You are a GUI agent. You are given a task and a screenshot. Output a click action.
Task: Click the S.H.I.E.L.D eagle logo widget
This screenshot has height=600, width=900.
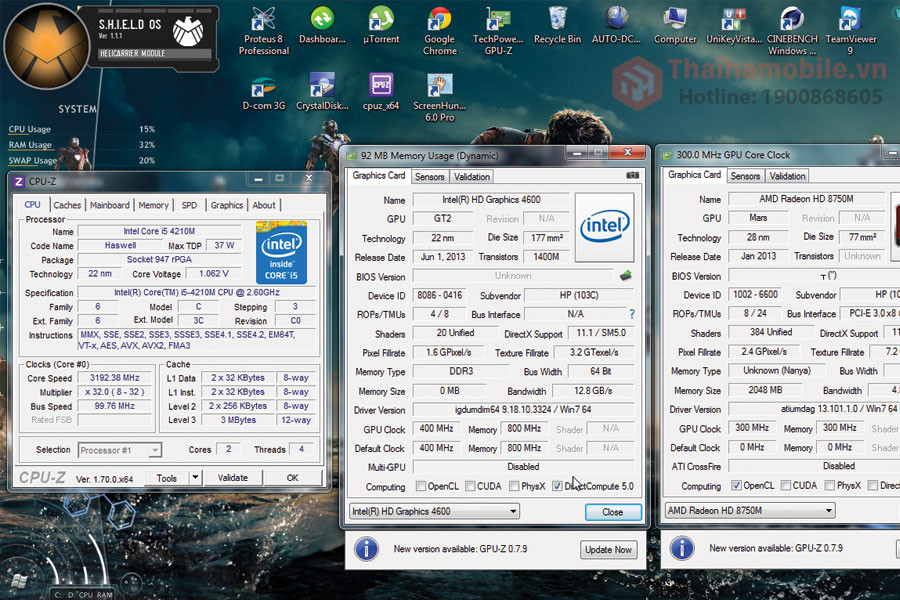[188, 31]
